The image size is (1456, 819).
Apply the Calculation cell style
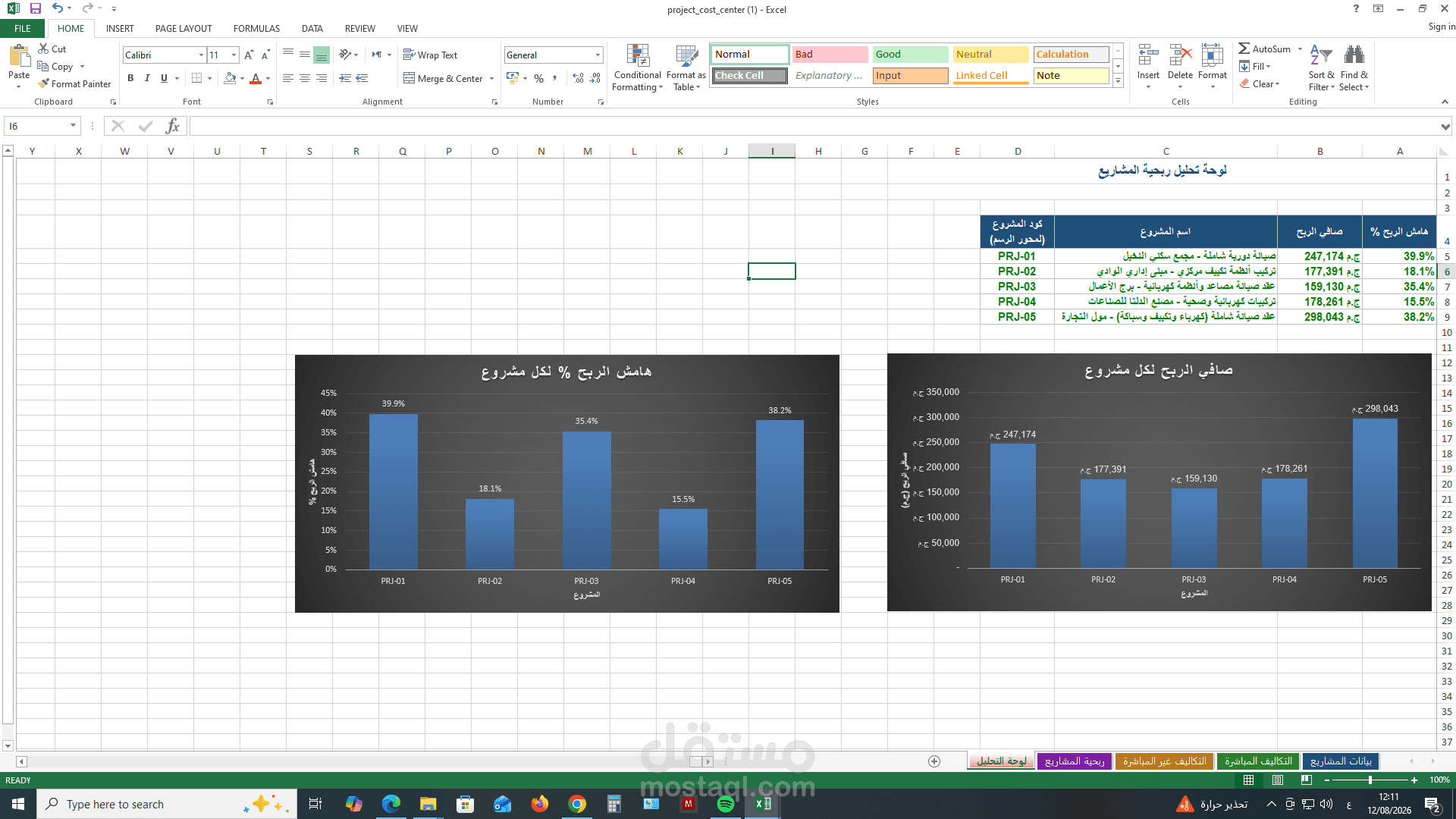point(1071,54)
